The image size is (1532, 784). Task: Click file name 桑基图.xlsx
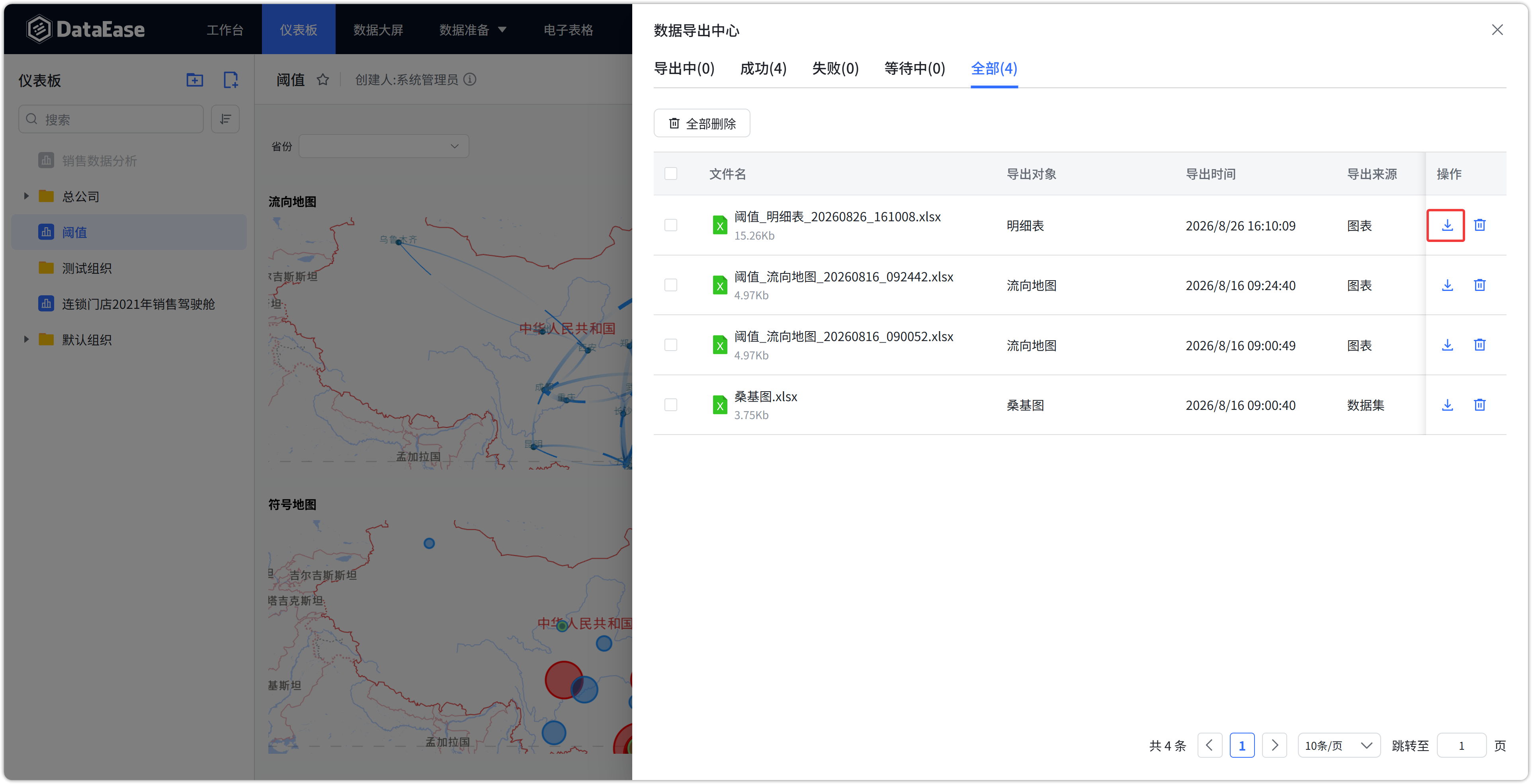(766, 396)
